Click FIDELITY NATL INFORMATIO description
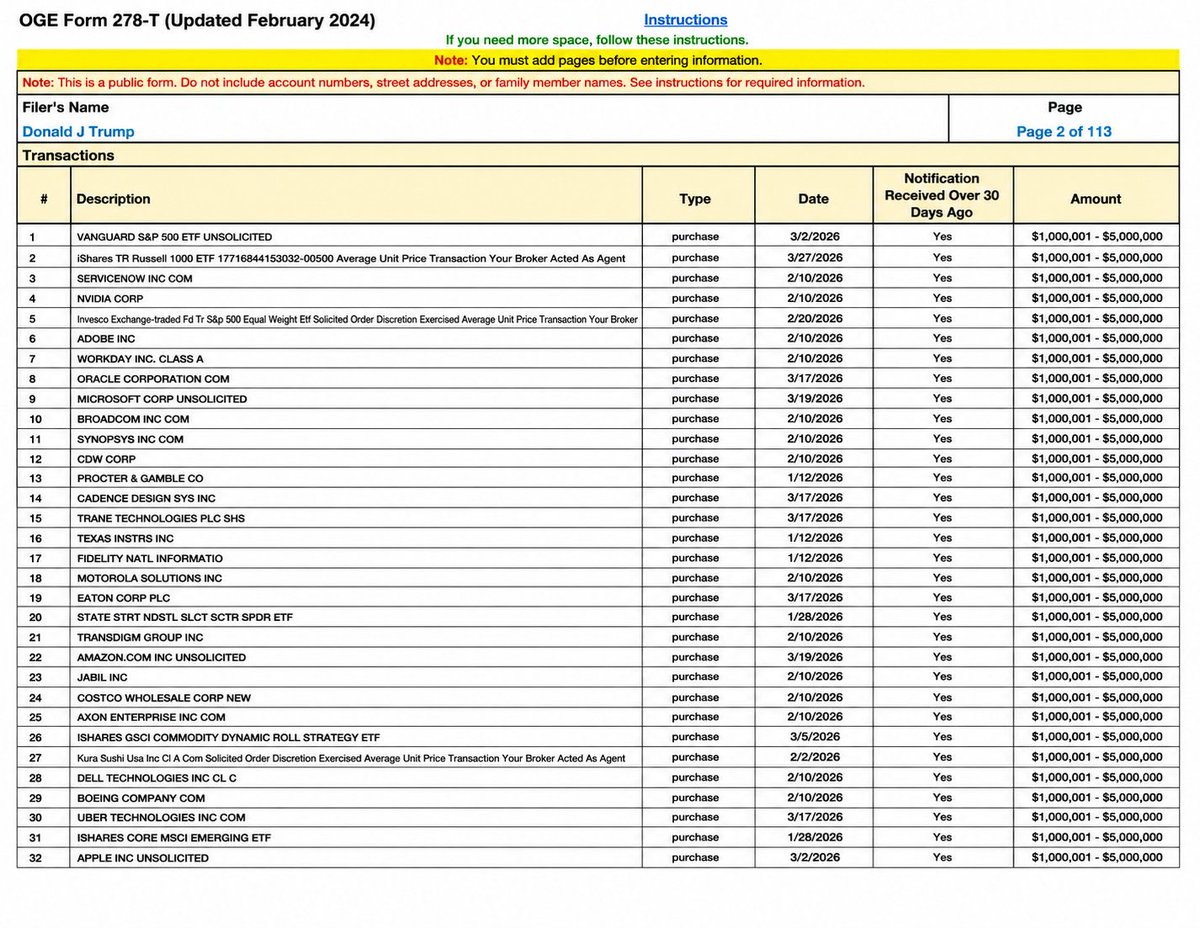 pos(150,558)
